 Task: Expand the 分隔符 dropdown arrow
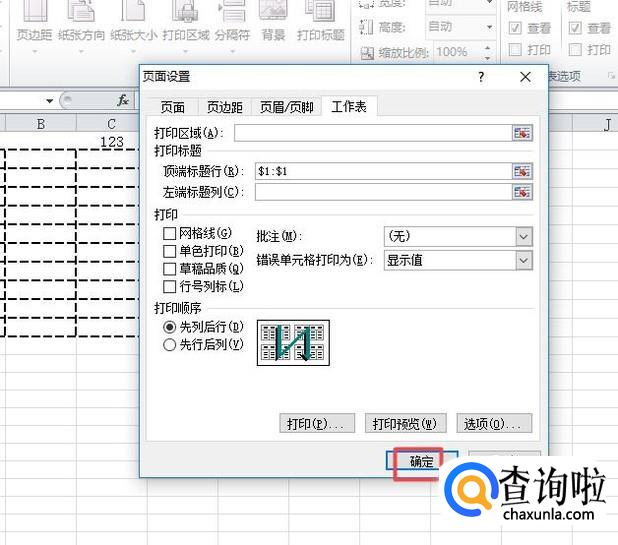coord(233,51)
